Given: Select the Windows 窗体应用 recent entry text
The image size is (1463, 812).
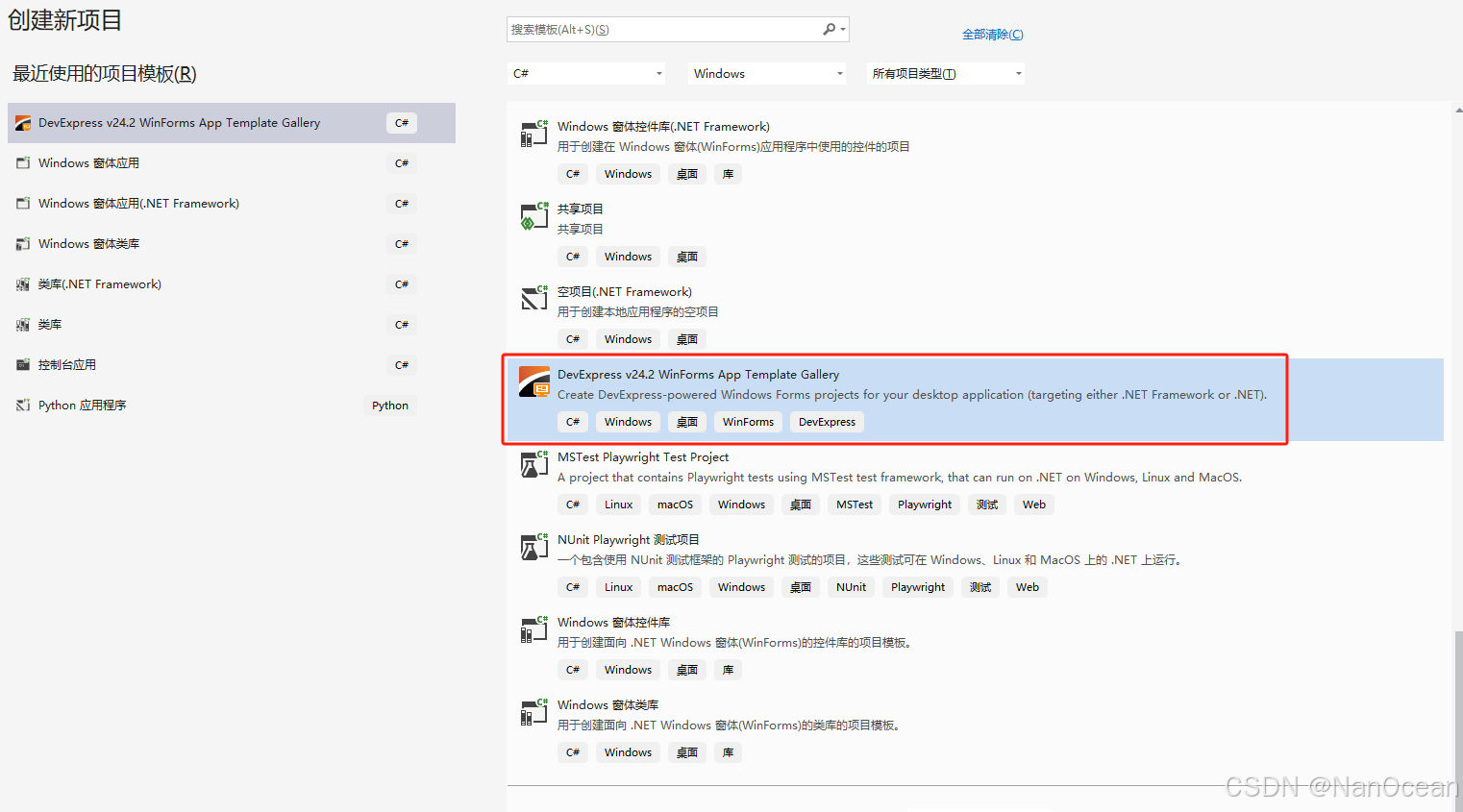Looking at the screenshot, I should point(88,163).
